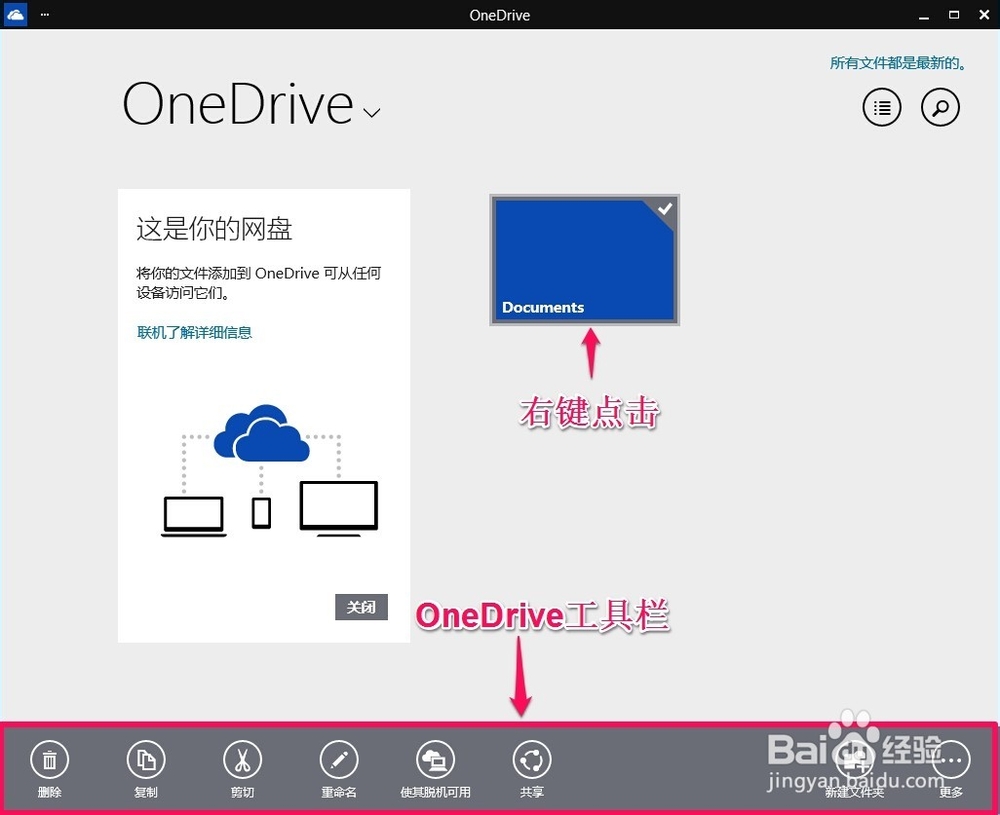The height and width of the screenshot is (815, 1000).
Task: Close the OneDrive window
Action: point(984,15)
